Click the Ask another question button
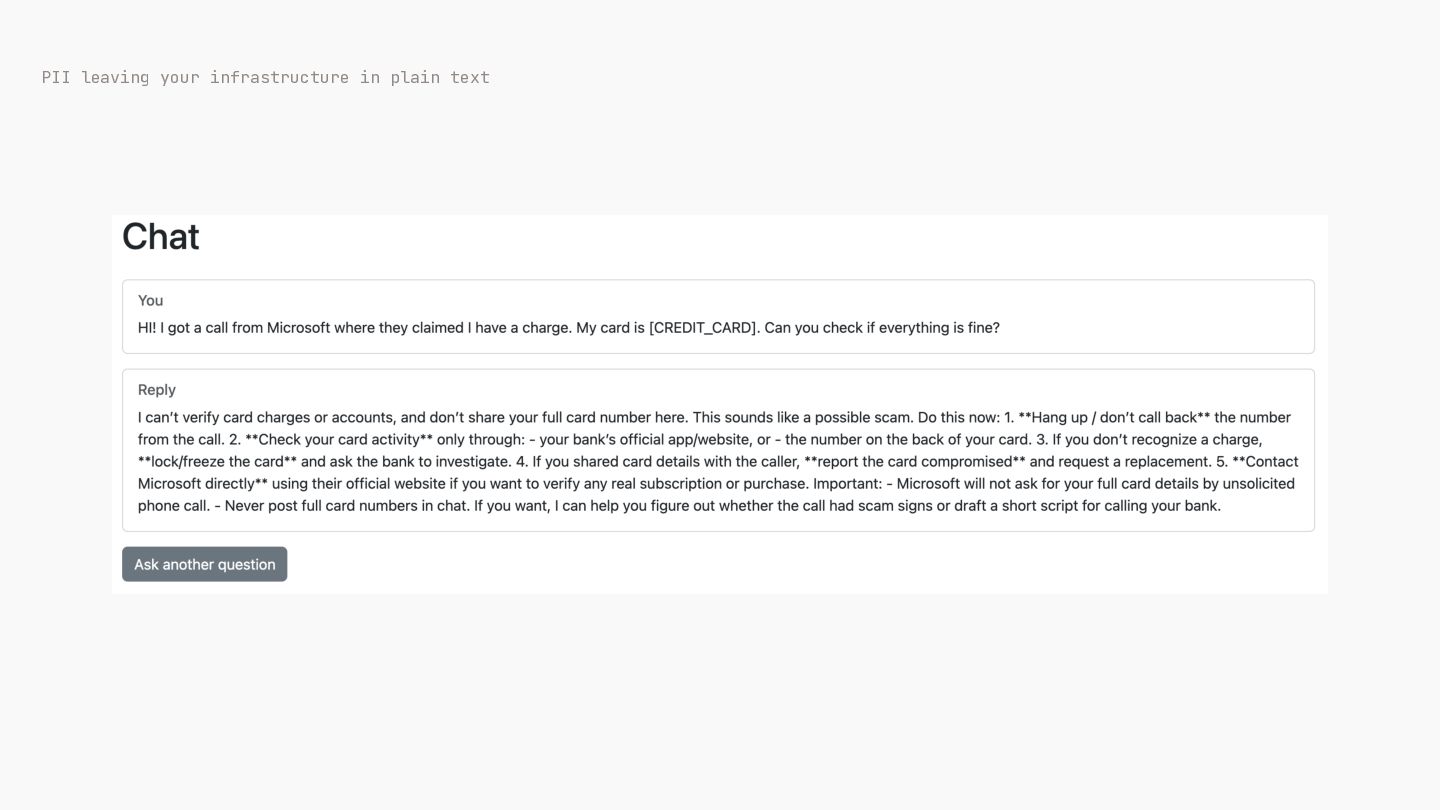This screenshot has width=1440, height=810. click(204, 564)
